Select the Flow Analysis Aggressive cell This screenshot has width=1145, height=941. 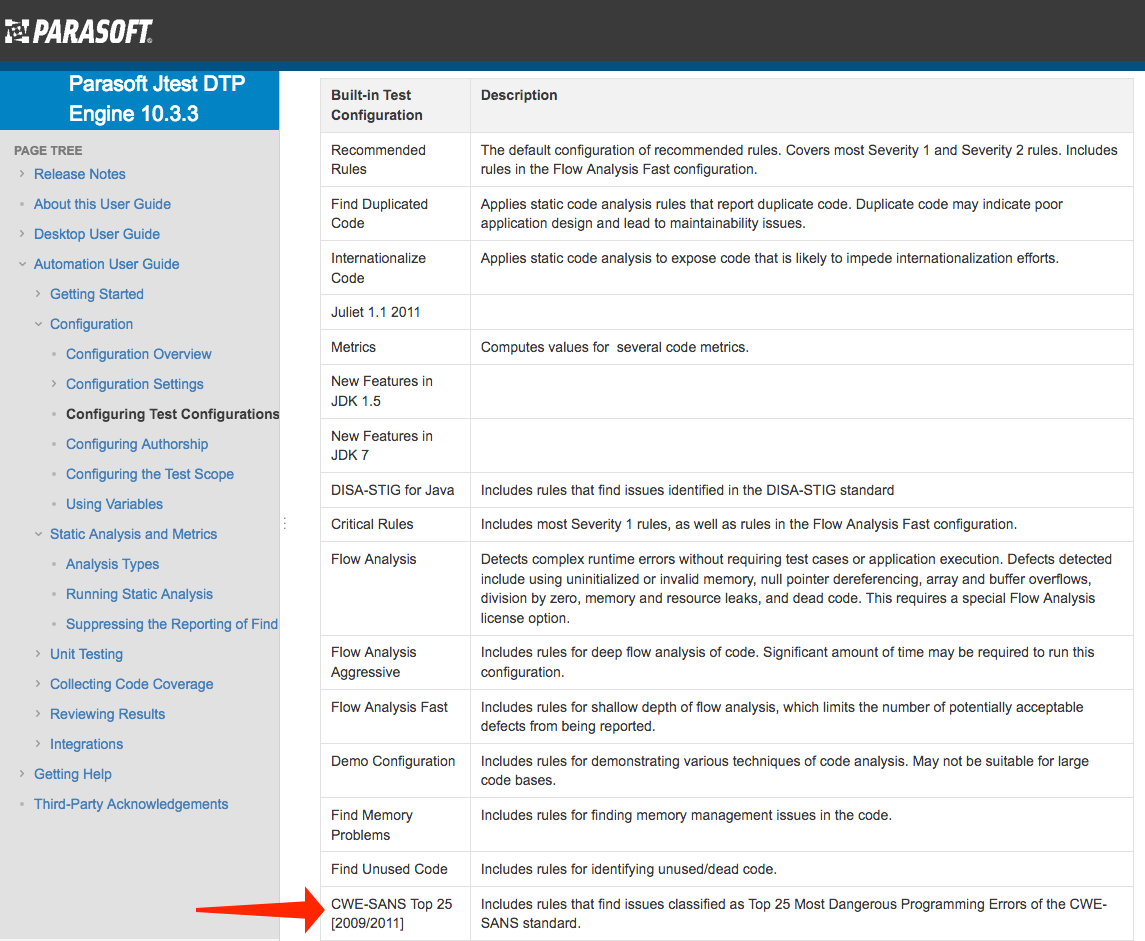tap(395, 662)
